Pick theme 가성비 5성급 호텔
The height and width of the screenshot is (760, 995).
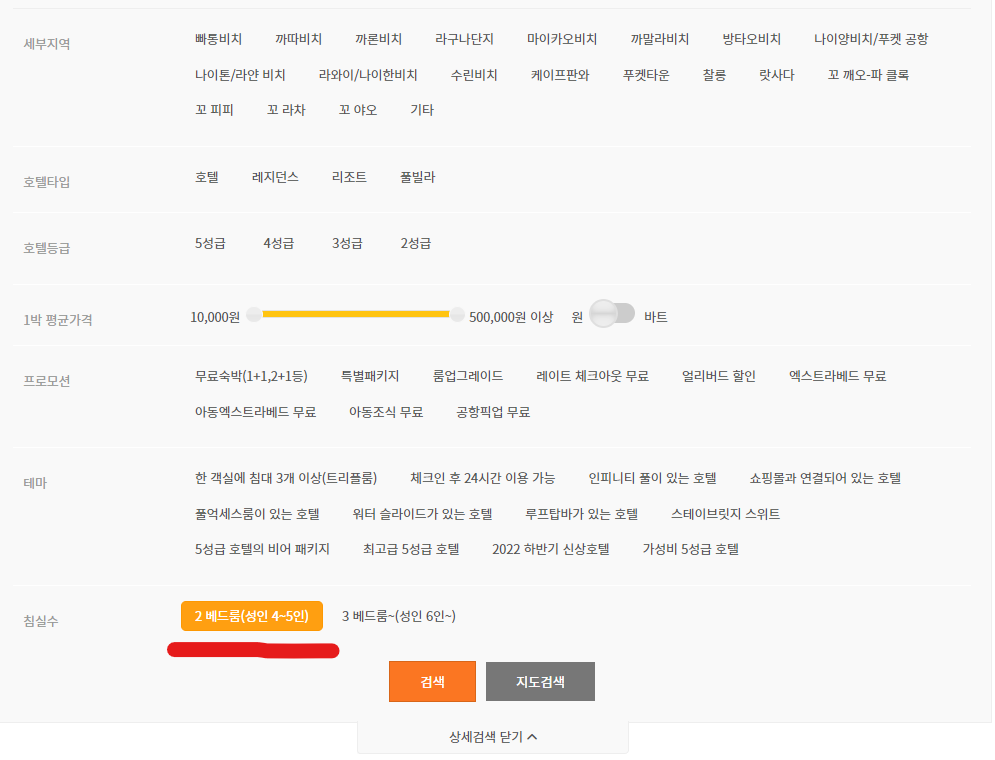pyautogui.click(x=690, y=549)
